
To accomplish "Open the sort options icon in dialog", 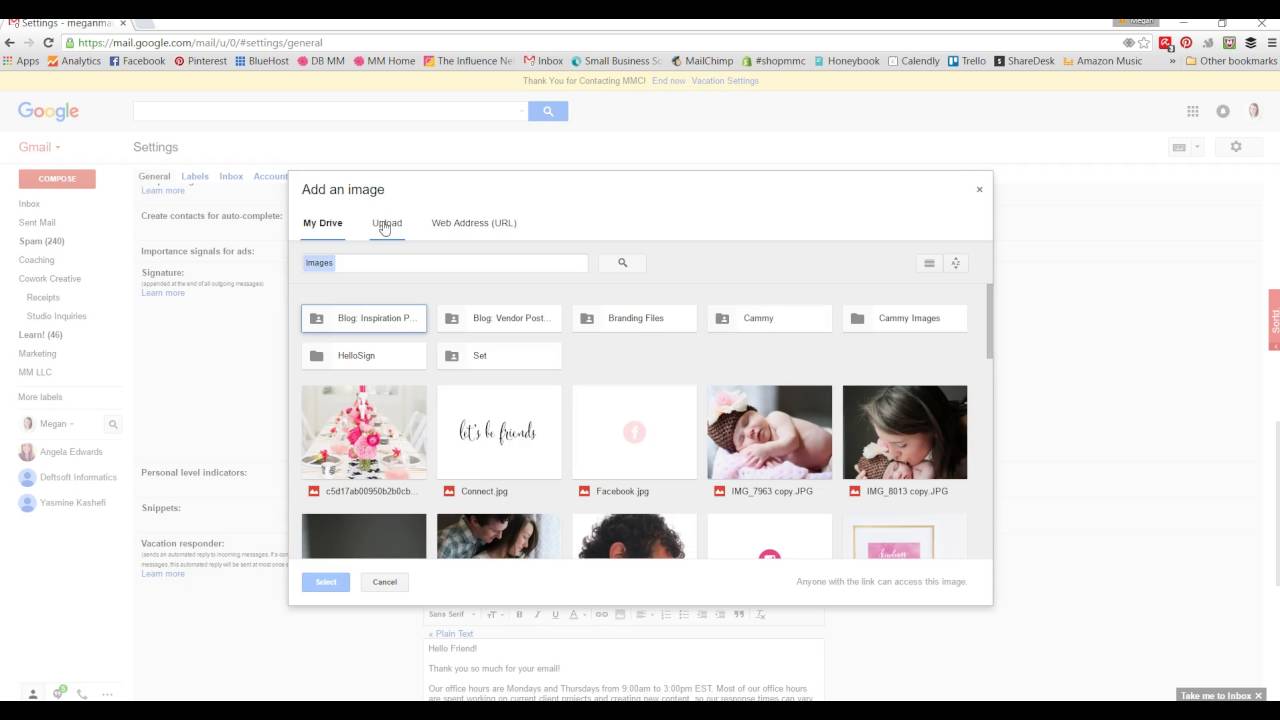I will coord(956,263).
